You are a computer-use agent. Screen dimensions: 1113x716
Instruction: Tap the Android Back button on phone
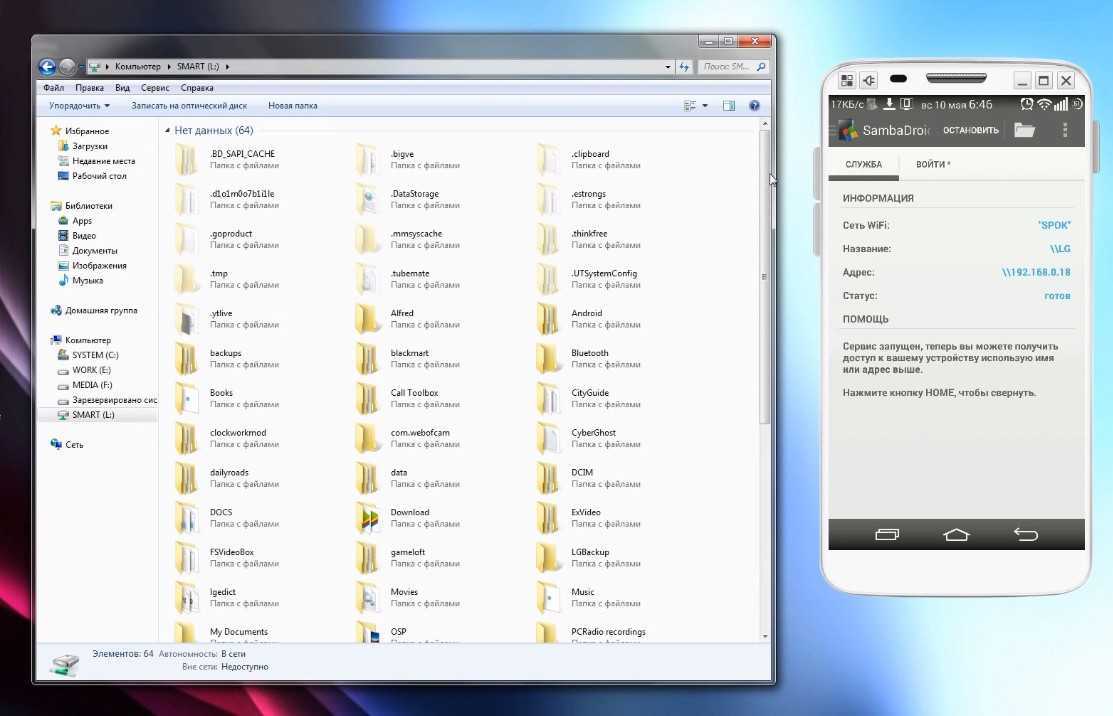1026,534
